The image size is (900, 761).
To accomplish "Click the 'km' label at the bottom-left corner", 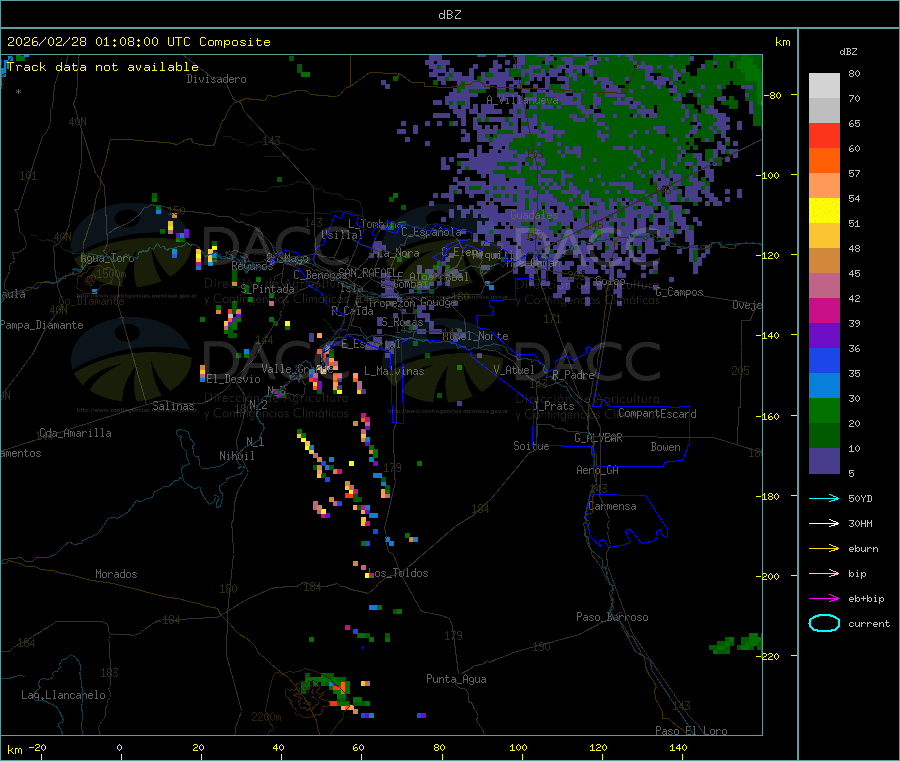I will point(14,750).
